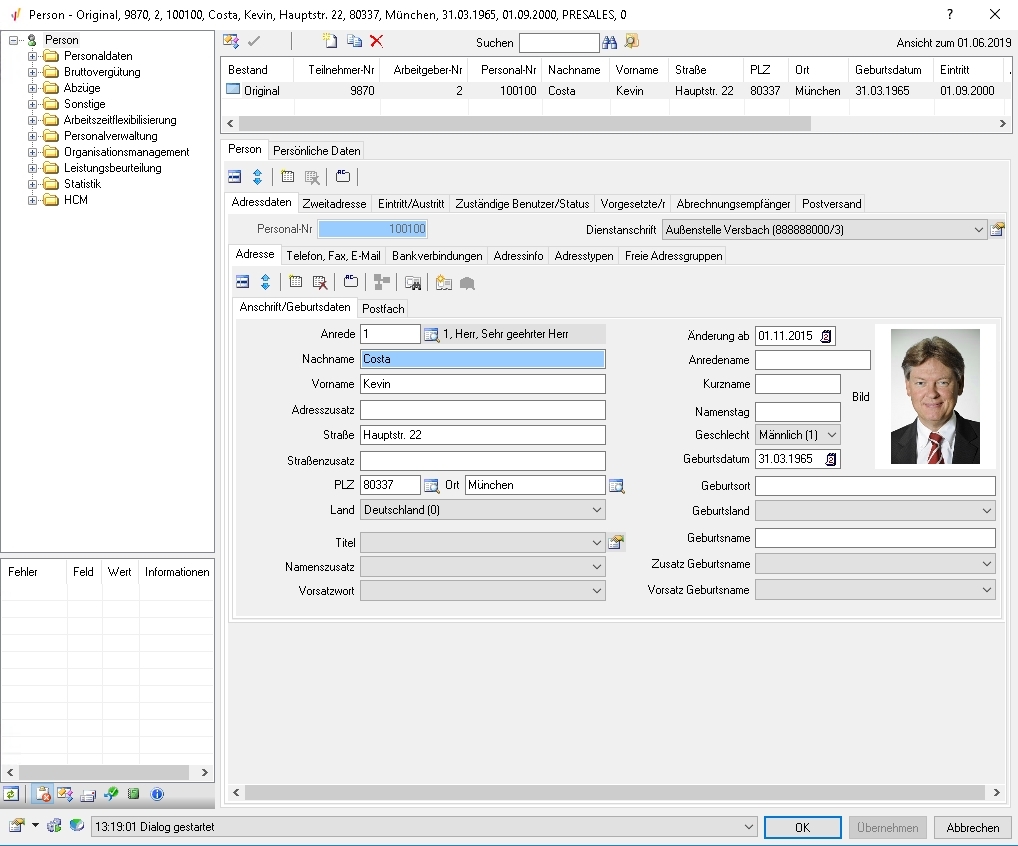Open the Geschlecht dropdown

(830, 435)
